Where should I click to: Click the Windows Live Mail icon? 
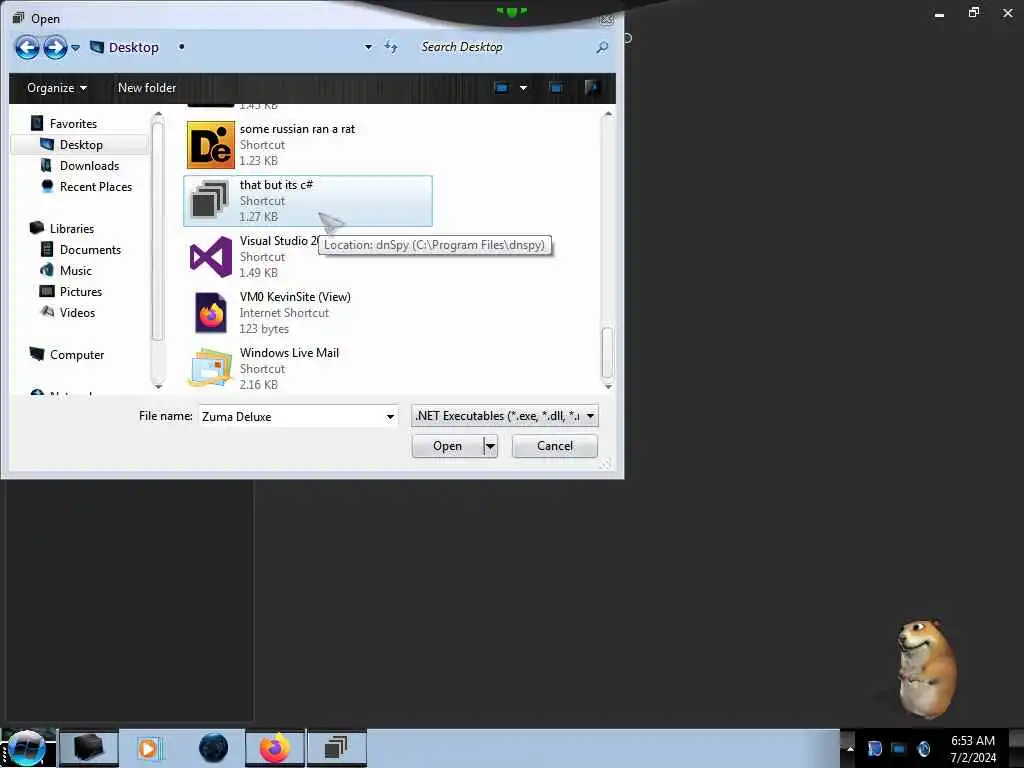click(210, 368)
